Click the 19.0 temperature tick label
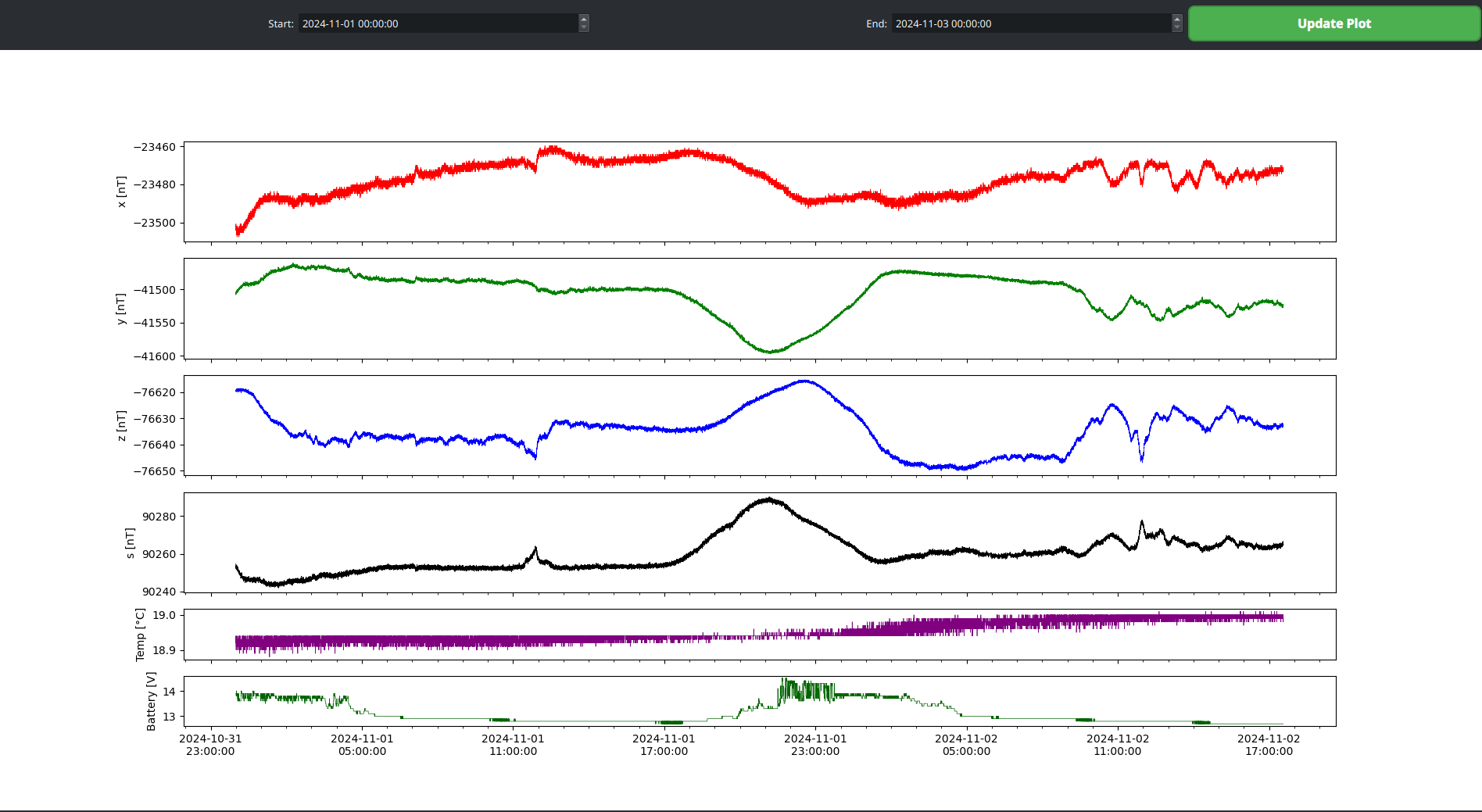1482x812 pixels. [164, 615]
